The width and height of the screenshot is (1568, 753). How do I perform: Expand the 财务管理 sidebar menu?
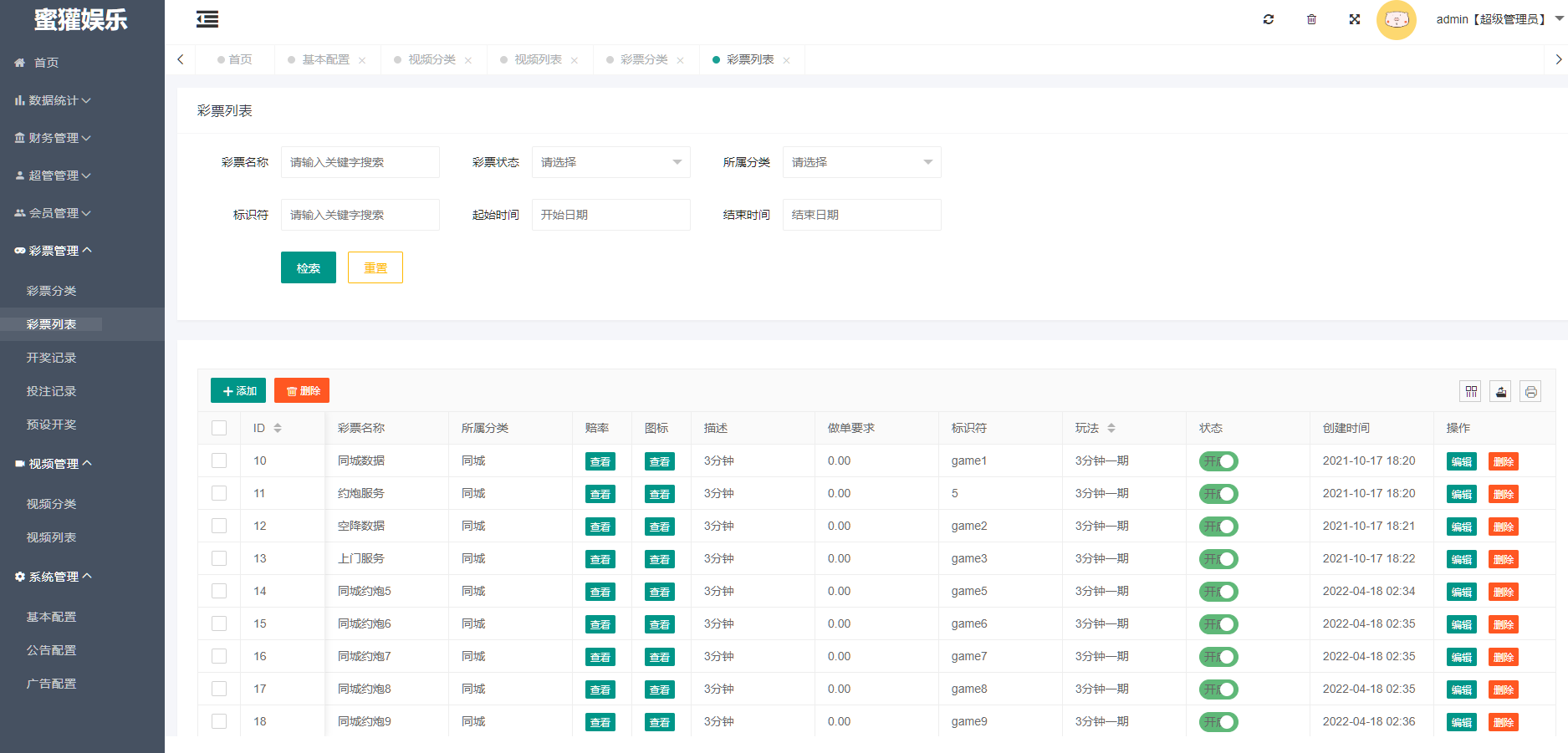[54, 138]
